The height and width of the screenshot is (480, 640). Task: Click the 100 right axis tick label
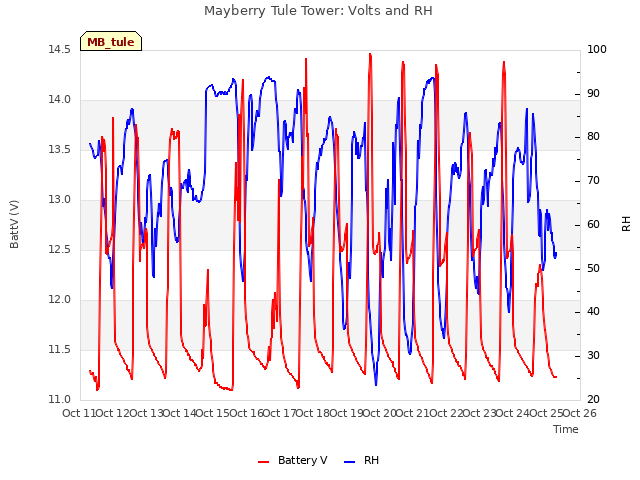tap(597, 49)
